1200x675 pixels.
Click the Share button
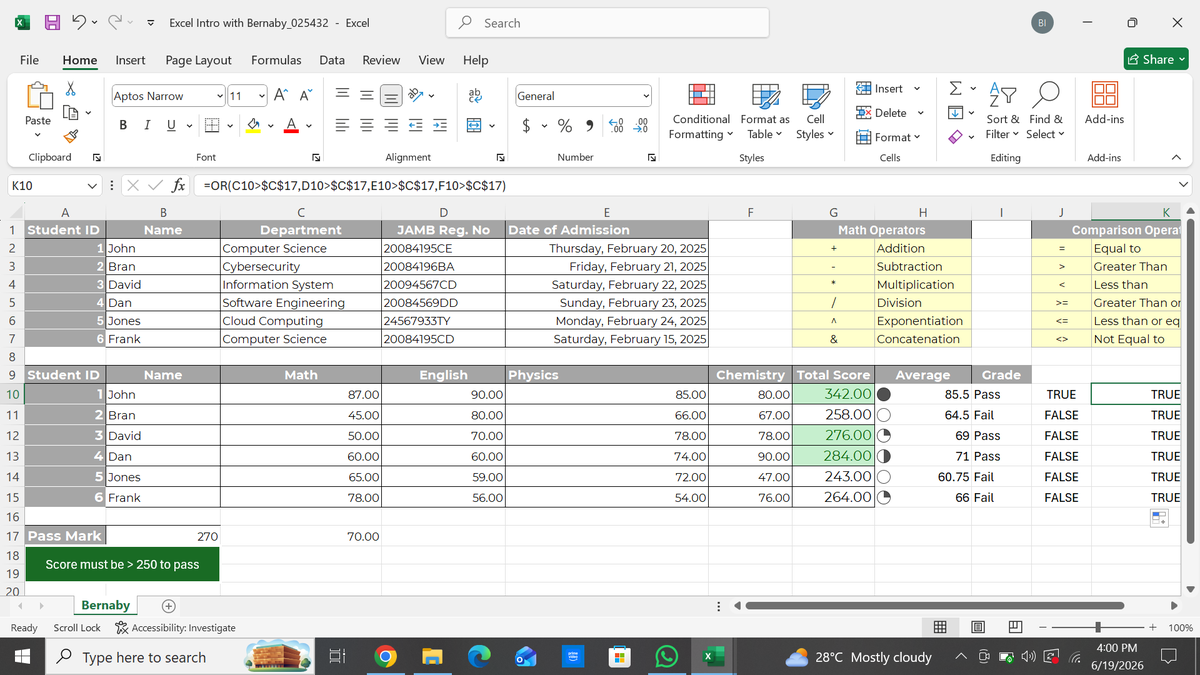pyautogui.click(x=1158, y=59)
